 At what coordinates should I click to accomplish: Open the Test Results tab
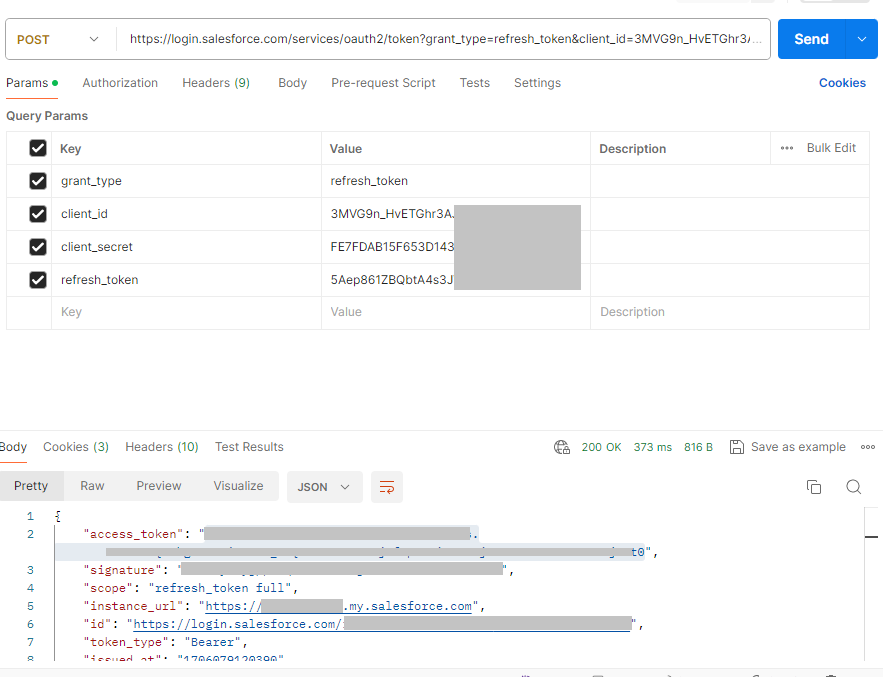(x=249, y=447)
